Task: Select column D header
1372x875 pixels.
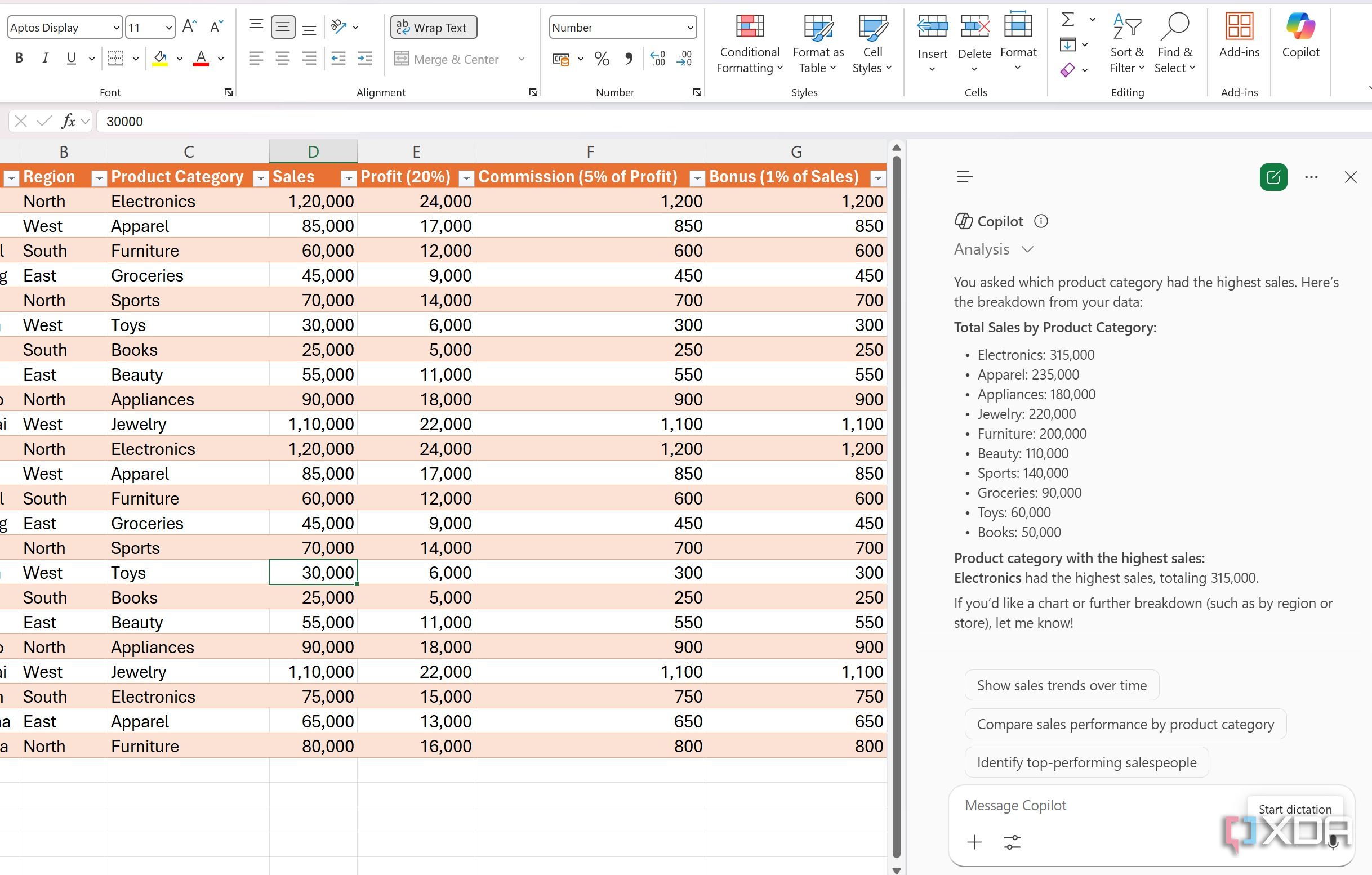Action: (x=313, y=151)
